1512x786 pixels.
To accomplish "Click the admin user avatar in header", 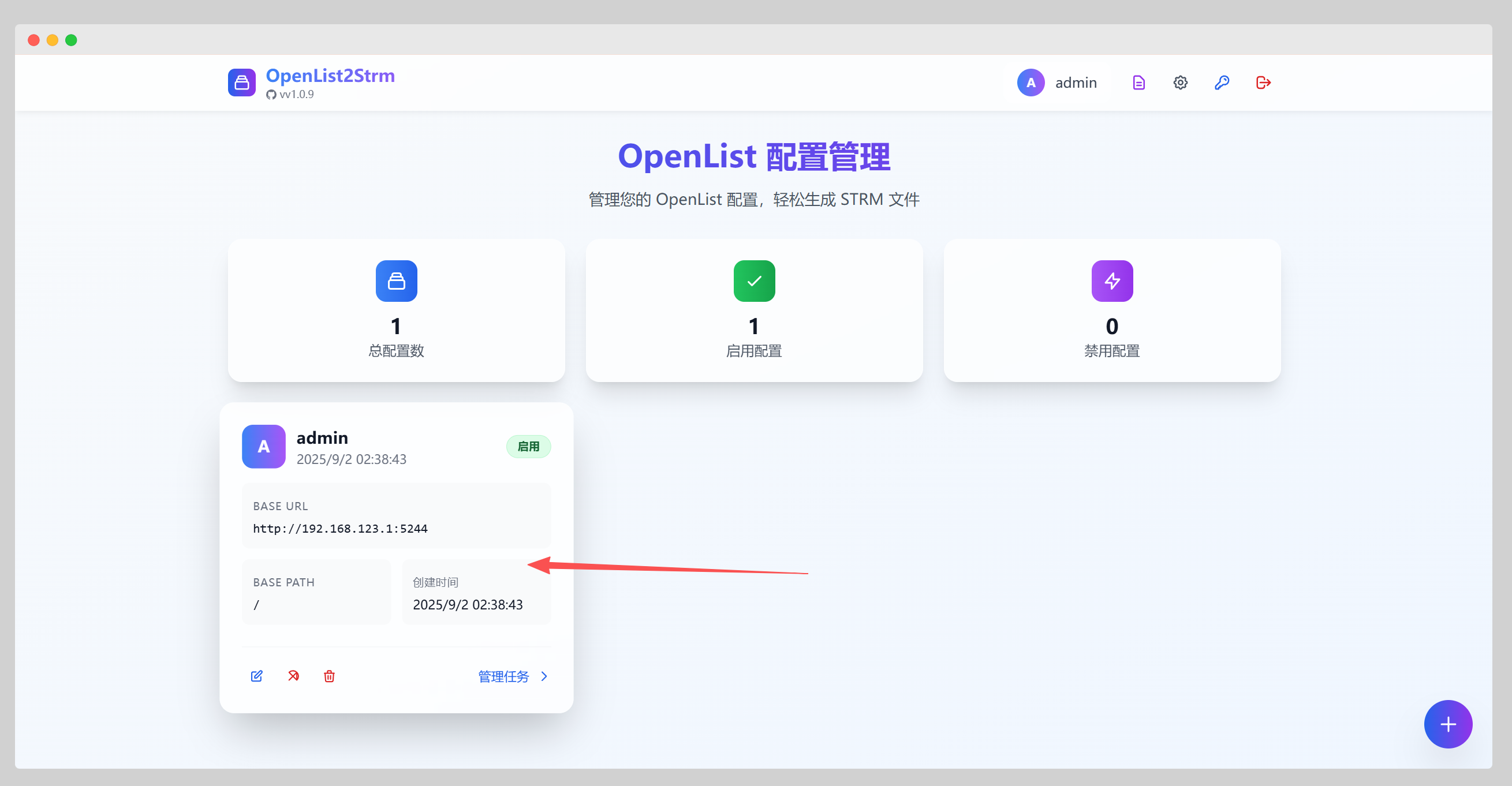I will [x=1031, y=83].
